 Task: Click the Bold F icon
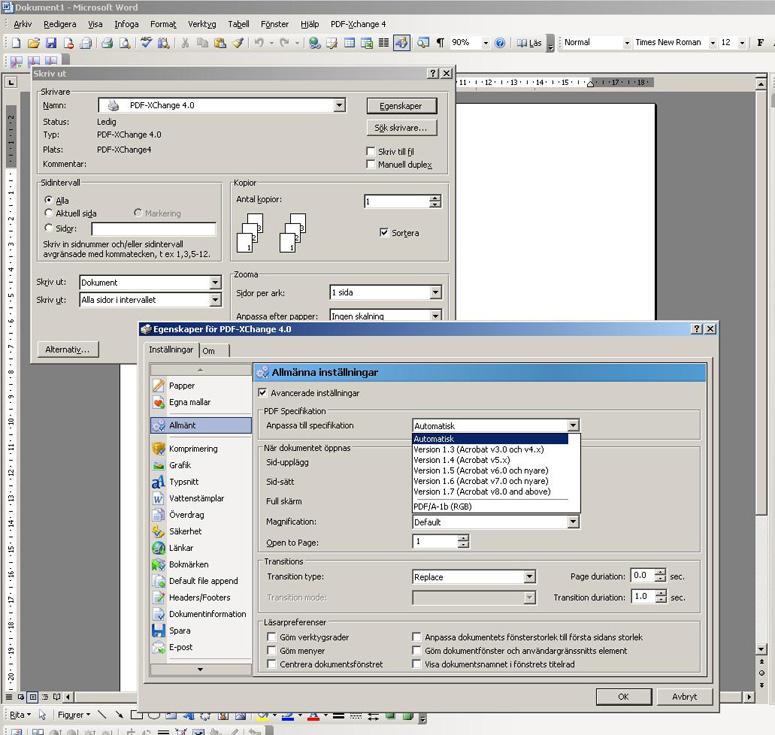click(760, 43)
